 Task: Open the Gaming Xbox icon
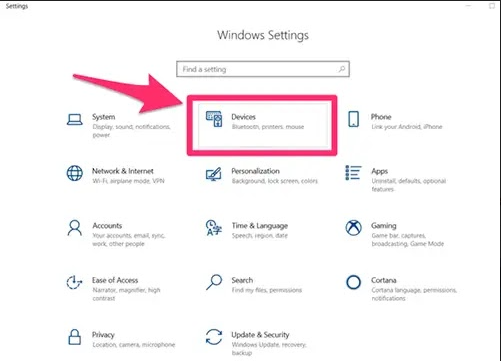[x=353, y=228]
